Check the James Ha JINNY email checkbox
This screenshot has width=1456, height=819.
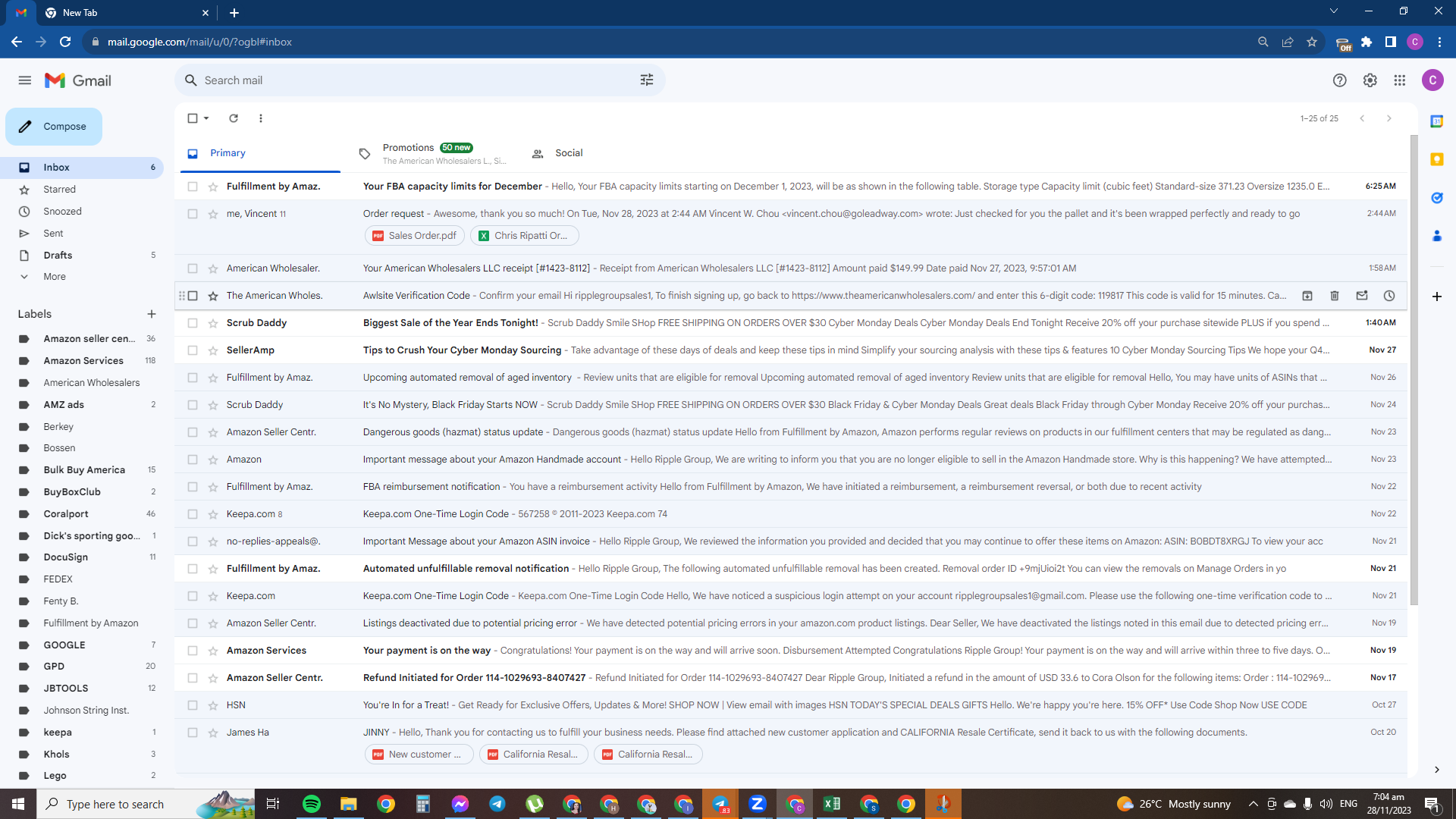click(193, 733)
